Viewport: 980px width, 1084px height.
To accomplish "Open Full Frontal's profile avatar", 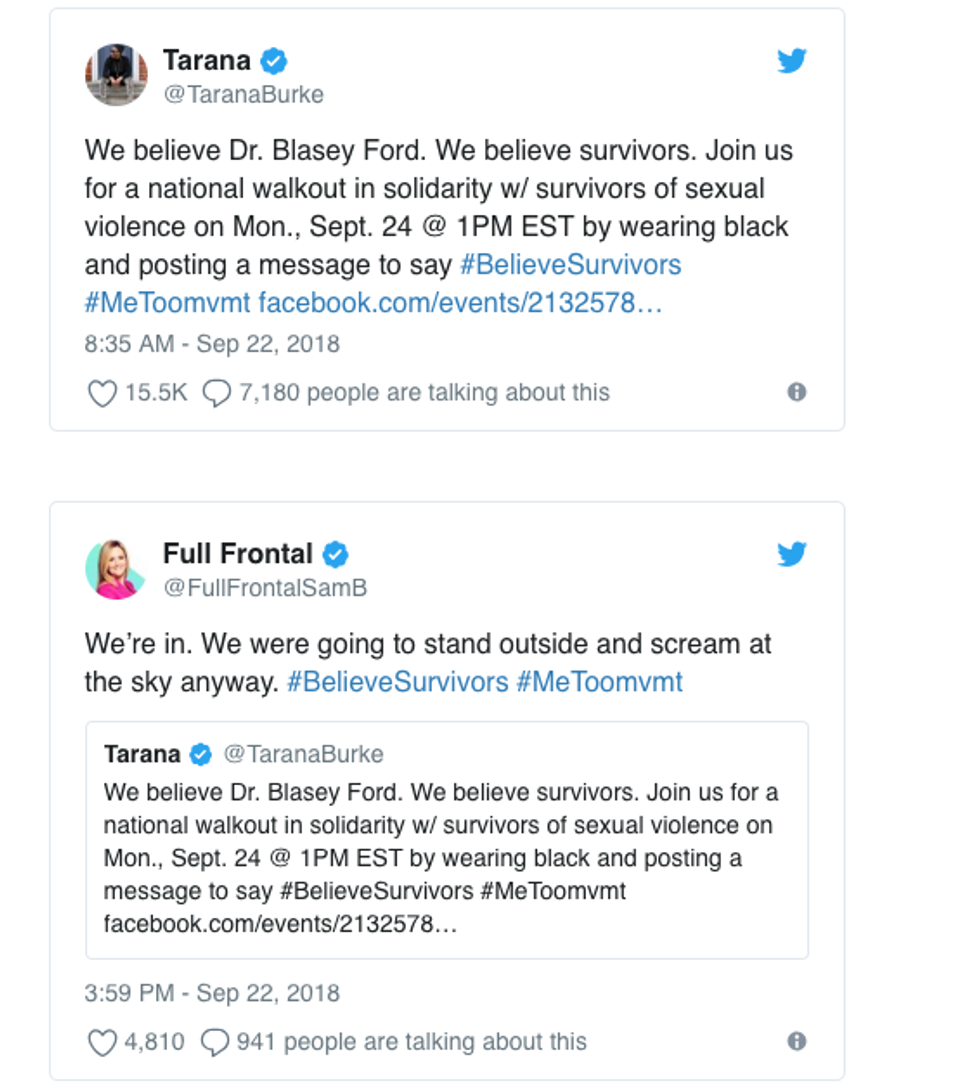I will [116, 568].
